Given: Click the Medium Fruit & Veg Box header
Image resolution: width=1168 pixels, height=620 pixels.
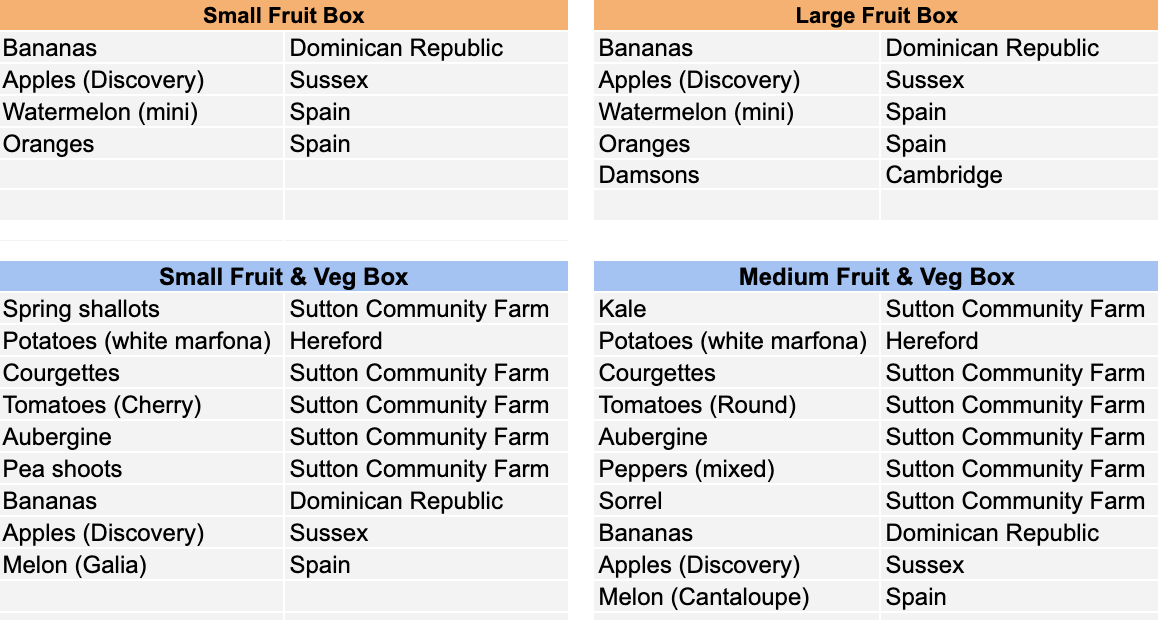Looking at the screenshot, I should tap(876, 276).
